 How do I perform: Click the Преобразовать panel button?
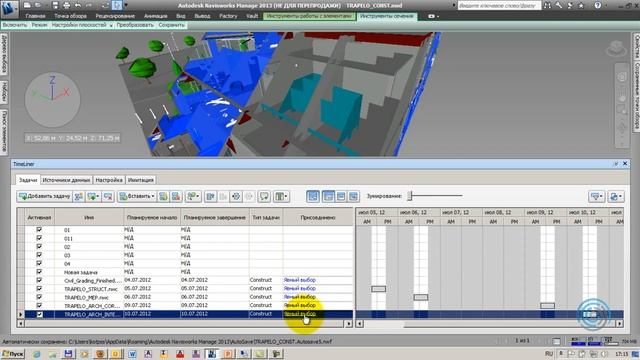[x=135, y=25]
